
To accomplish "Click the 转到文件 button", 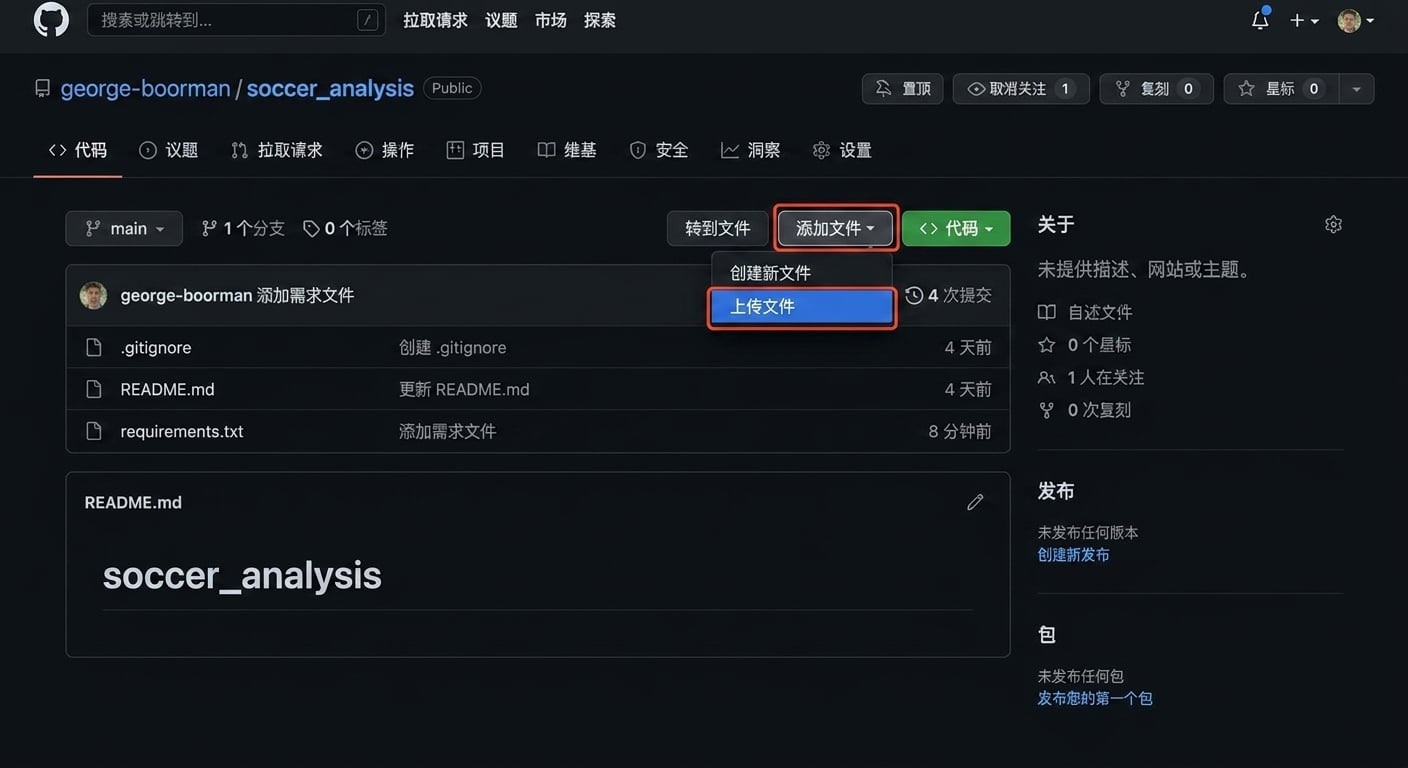I will coord(717,228).
